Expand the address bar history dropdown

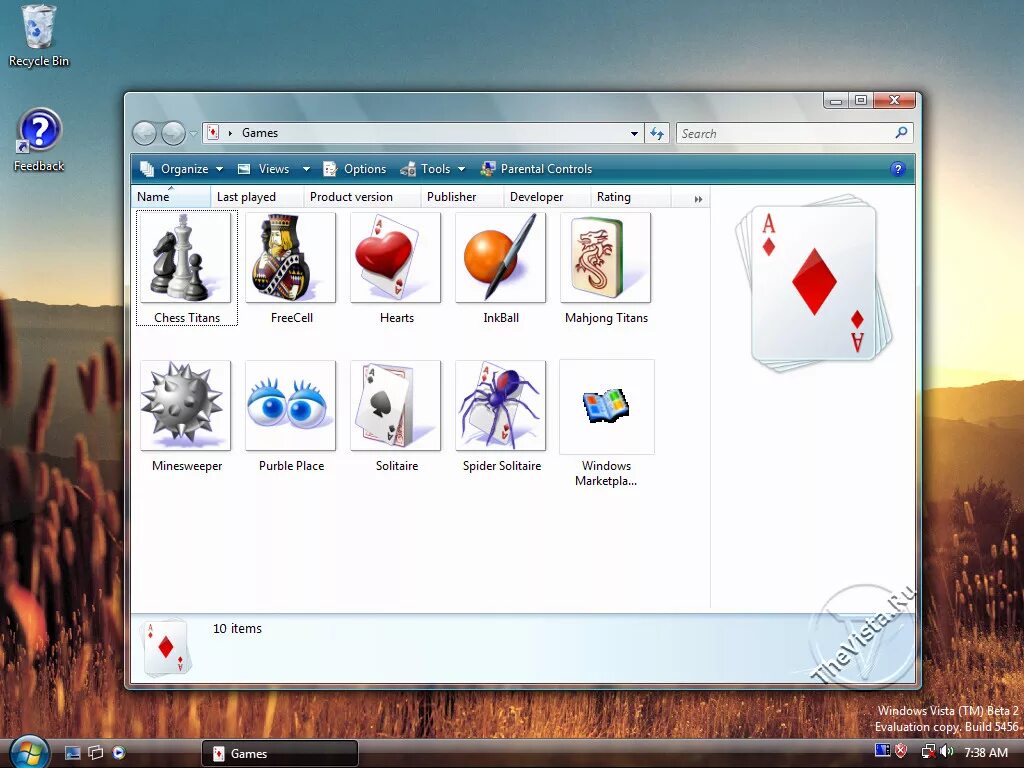[634, 133]
